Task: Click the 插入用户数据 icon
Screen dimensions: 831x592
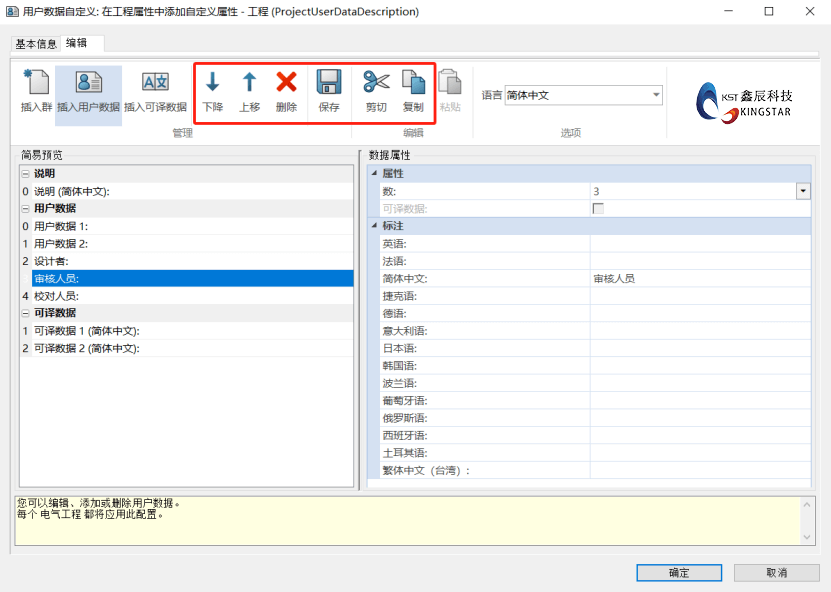Action: [x=88, y=84]
